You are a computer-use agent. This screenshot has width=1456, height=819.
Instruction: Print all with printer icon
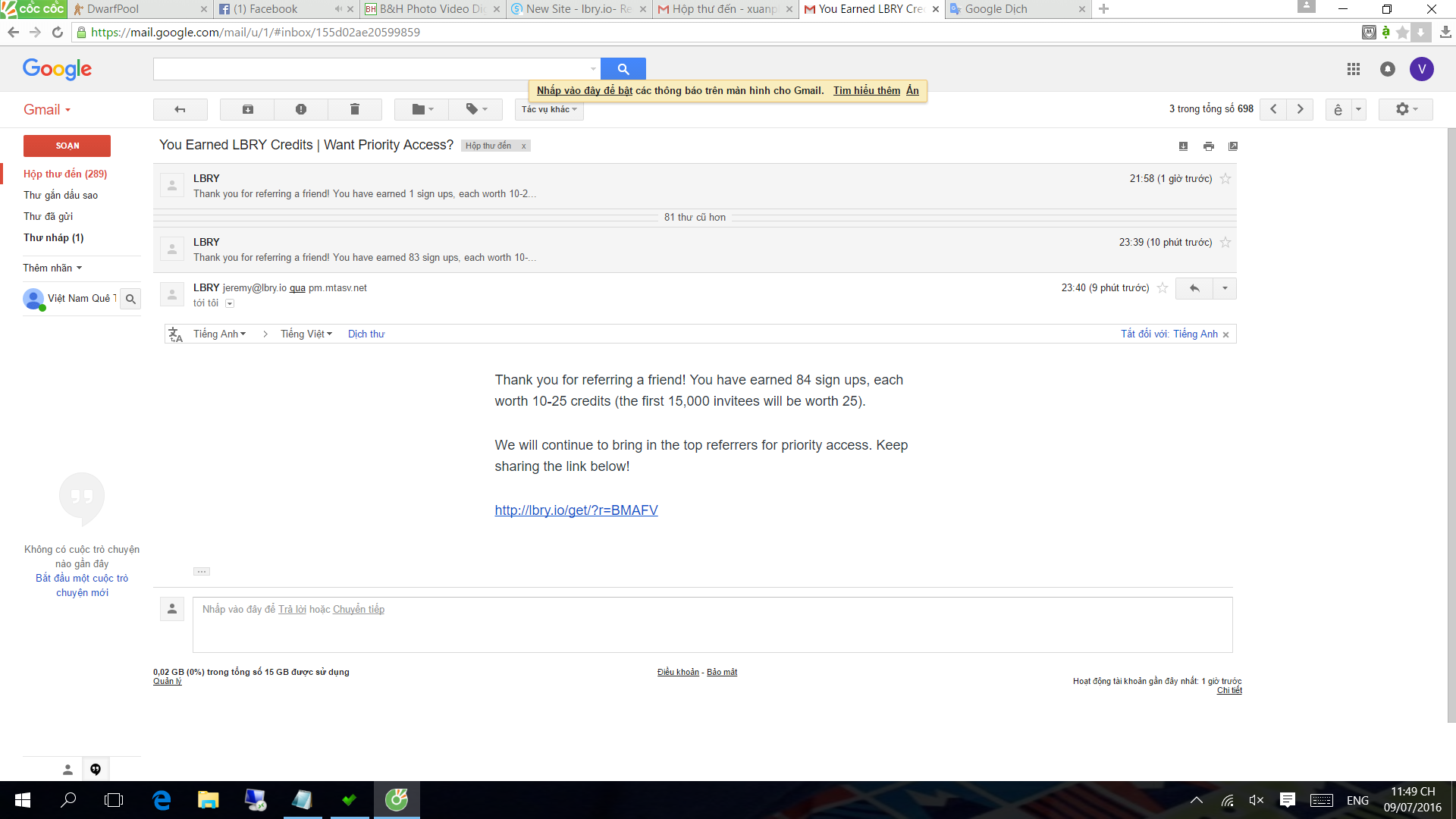coord(1209,146)
